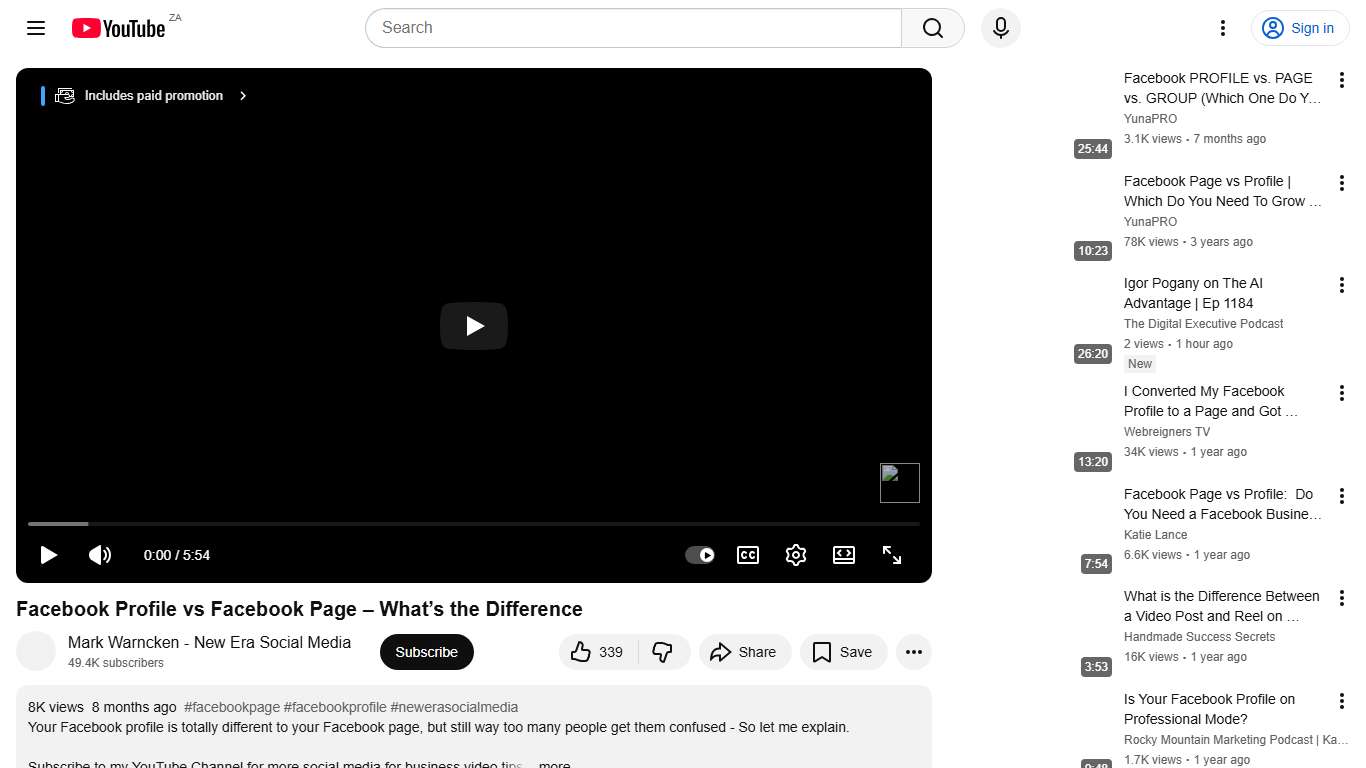The width and height of the screenshot is (1366, 768).
Task: Open the Facebook Page vs Profile suggested video
Action: click(1222, 191)
